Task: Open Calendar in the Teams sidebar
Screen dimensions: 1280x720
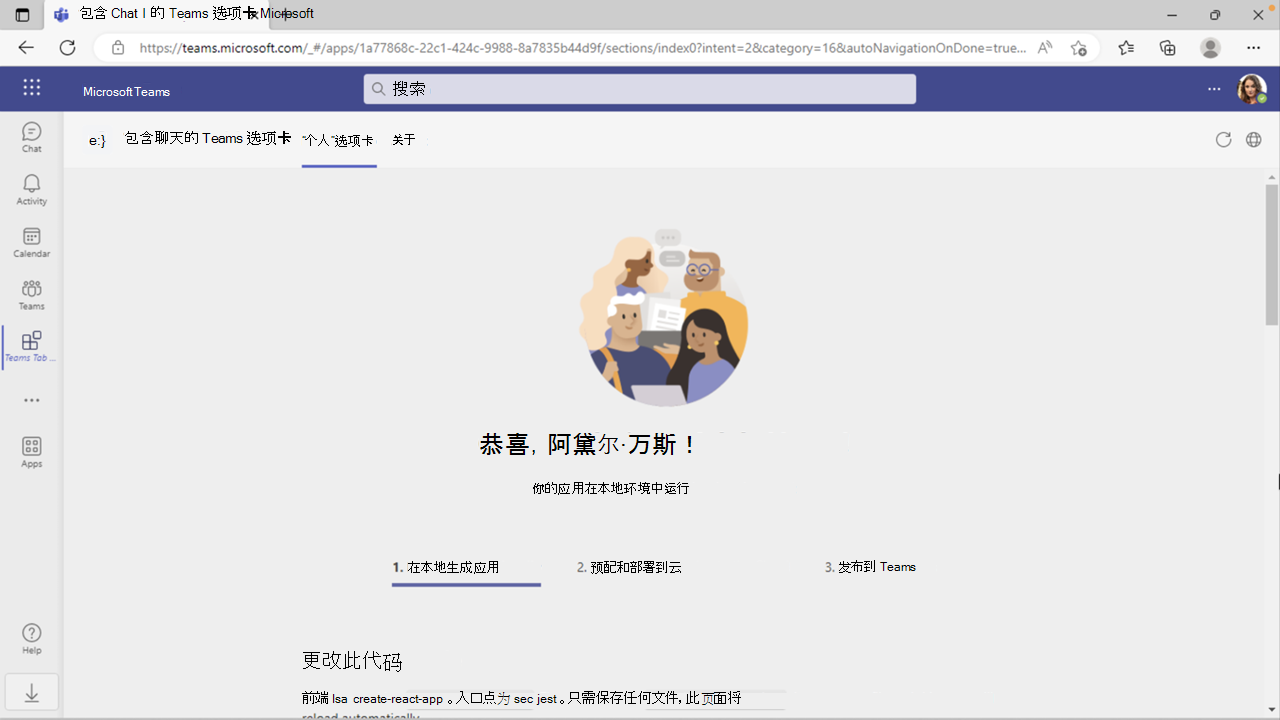Action: pyautogui.click(x=32, y=243)
